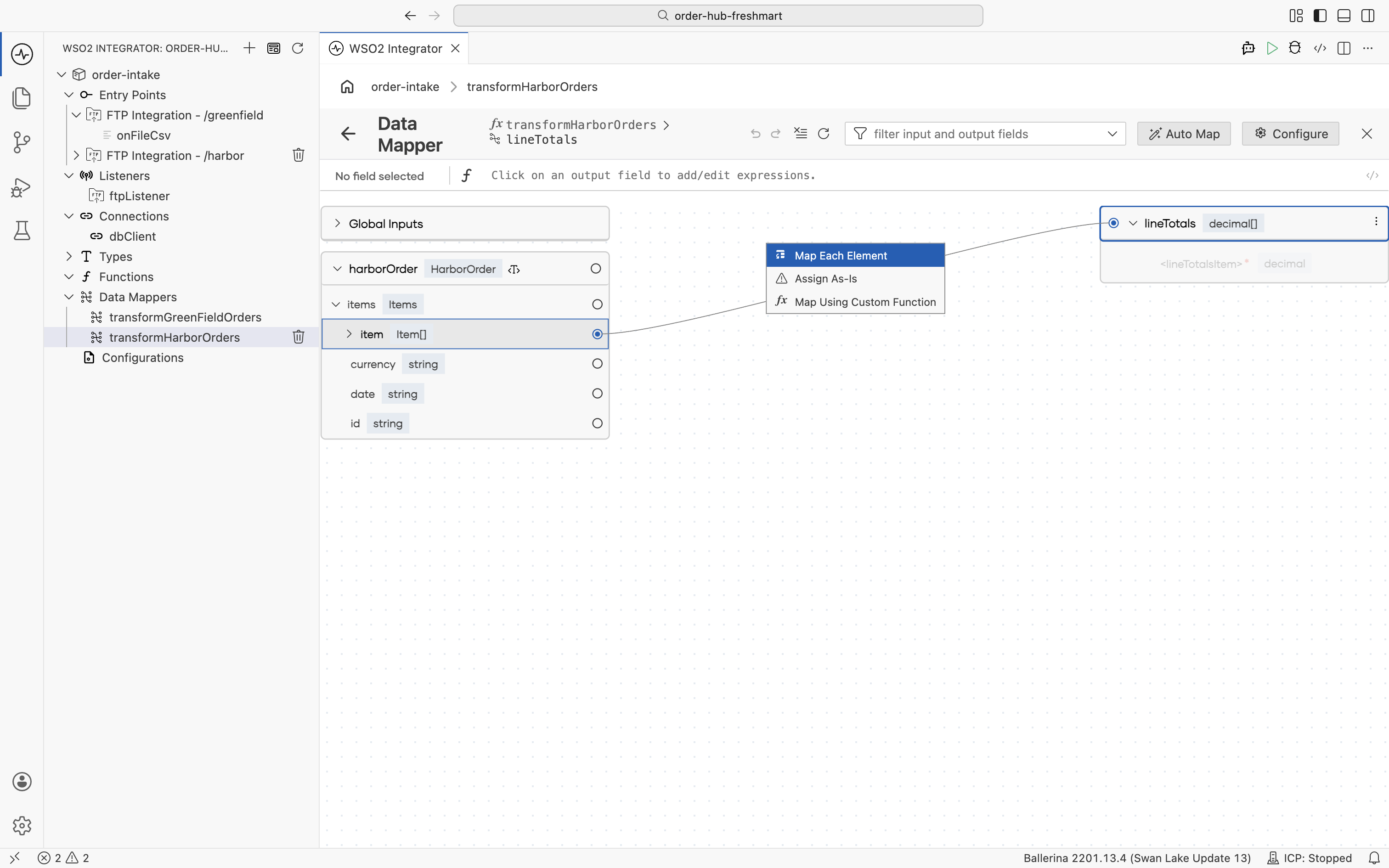Delete FTP Integration /harbor entry
The image size is (1389, 868).
tap(299, 155)
